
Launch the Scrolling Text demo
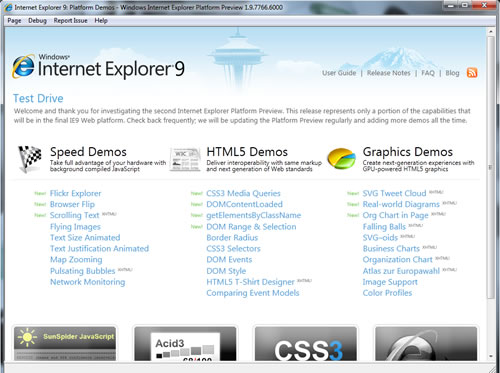pos(75,215)
